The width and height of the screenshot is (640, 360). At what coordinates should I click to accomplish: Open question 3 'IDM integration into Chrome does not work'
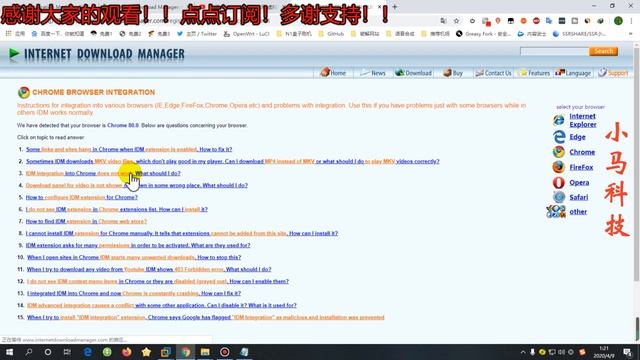point(103,173)
